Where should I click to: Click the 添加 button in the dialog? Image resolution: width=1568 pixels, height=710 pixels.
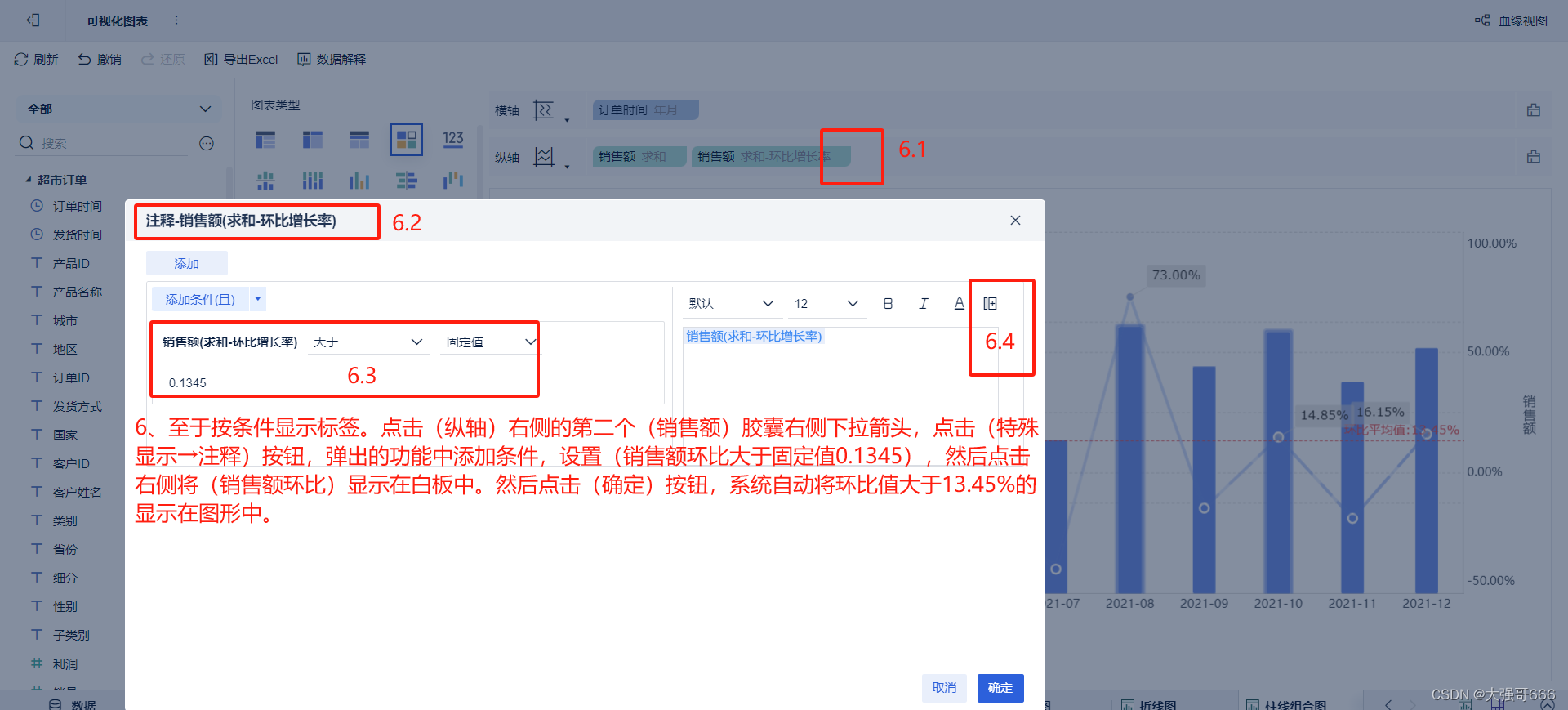tap(186, 263)
